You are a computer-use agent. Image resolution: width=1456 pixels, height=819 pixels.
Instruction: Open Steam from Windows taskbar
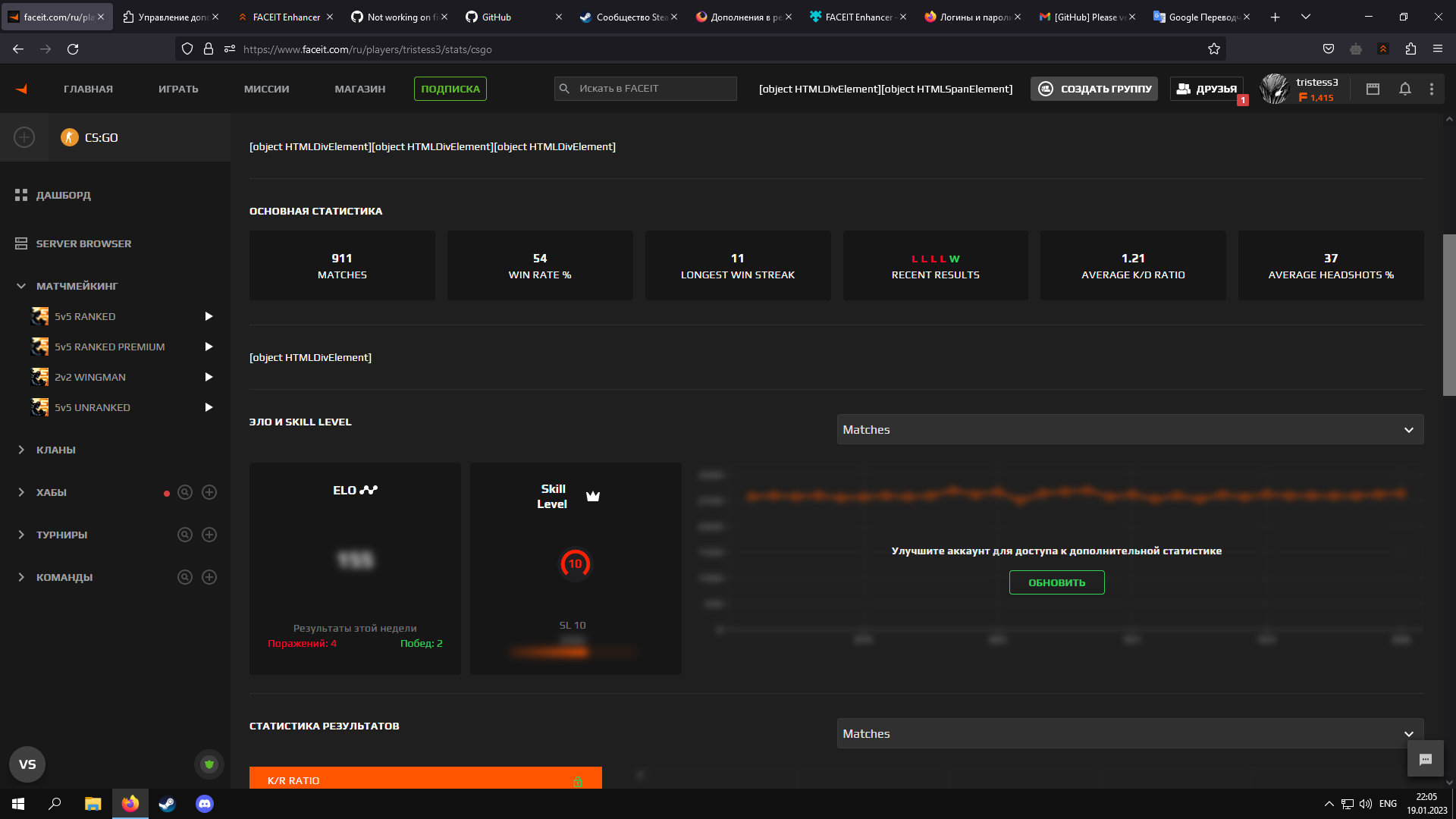click(x=167, y=804)
